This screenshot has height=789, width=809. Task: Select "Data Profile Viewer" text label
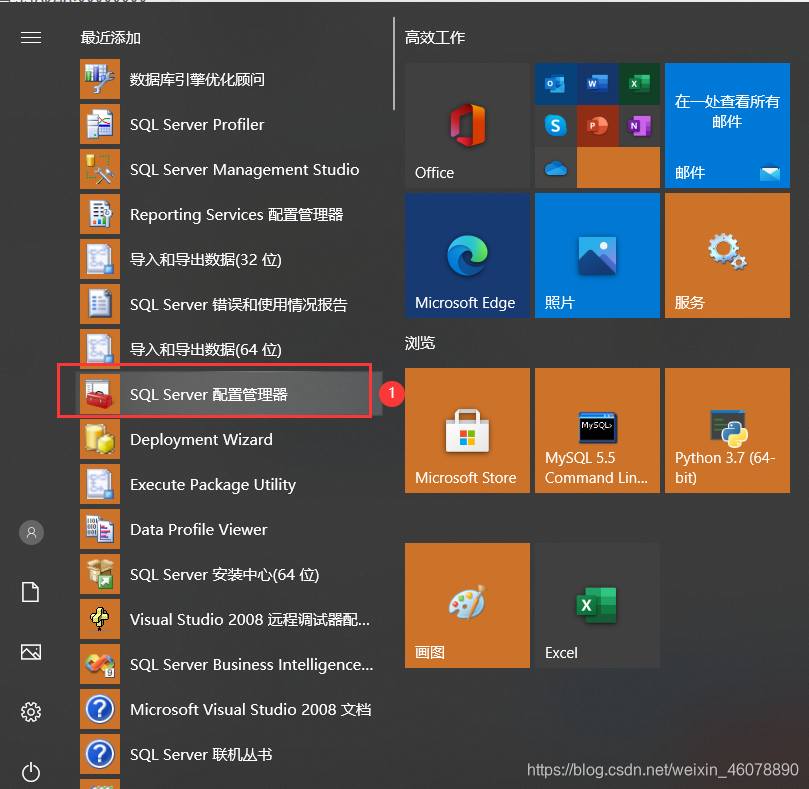tap(199, 529)
